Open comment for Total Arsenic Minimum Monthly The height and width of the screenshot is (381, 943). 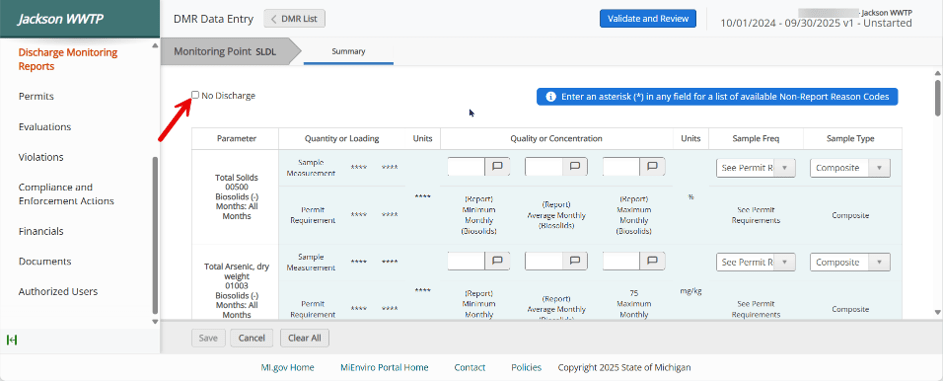pos(497,261)
